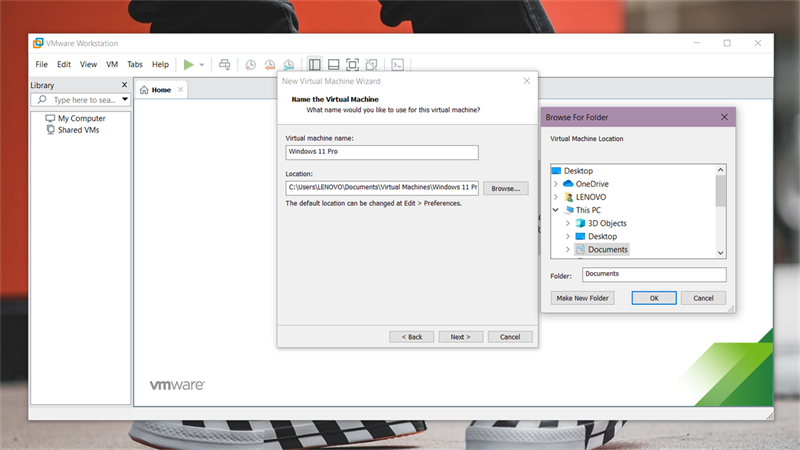Click Send Ctrl+Alt+Del toolbar icon
The image size is (800, 450).
(x=224, y=64)
